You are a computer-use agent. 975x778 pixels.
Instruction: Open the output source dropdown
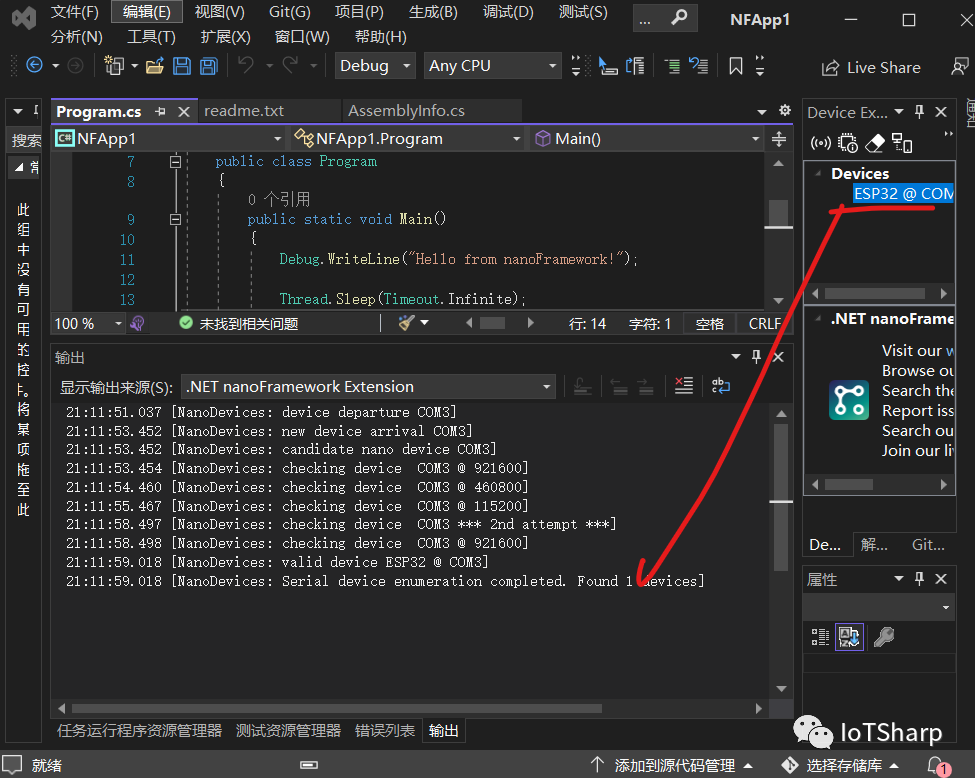click(368, 386)
